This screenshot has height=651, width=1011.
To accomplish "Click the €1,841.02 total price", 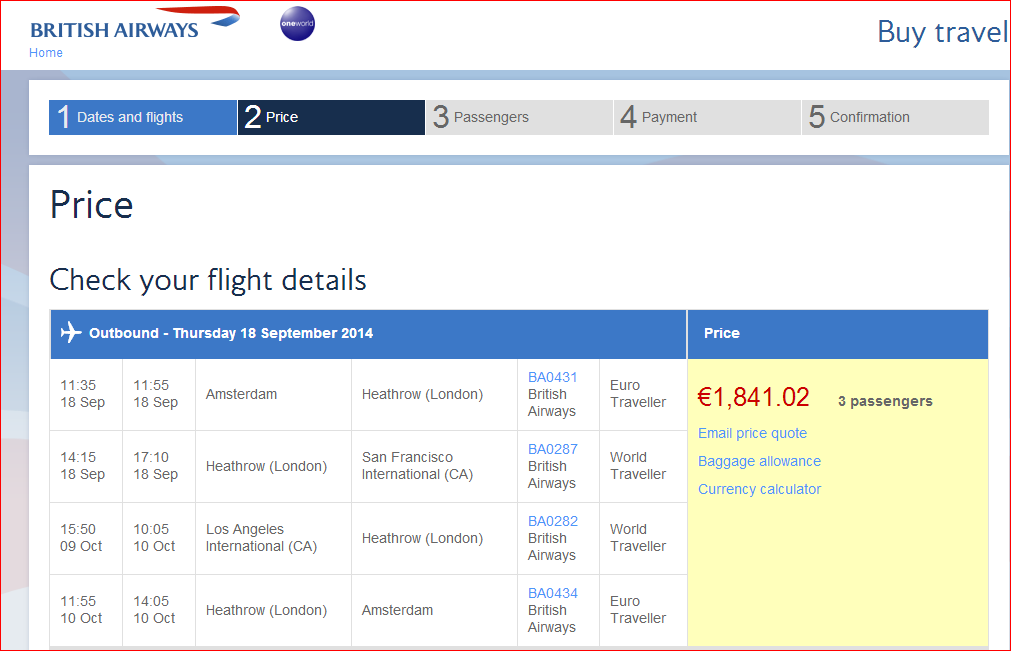I will [x=753, y=397].
